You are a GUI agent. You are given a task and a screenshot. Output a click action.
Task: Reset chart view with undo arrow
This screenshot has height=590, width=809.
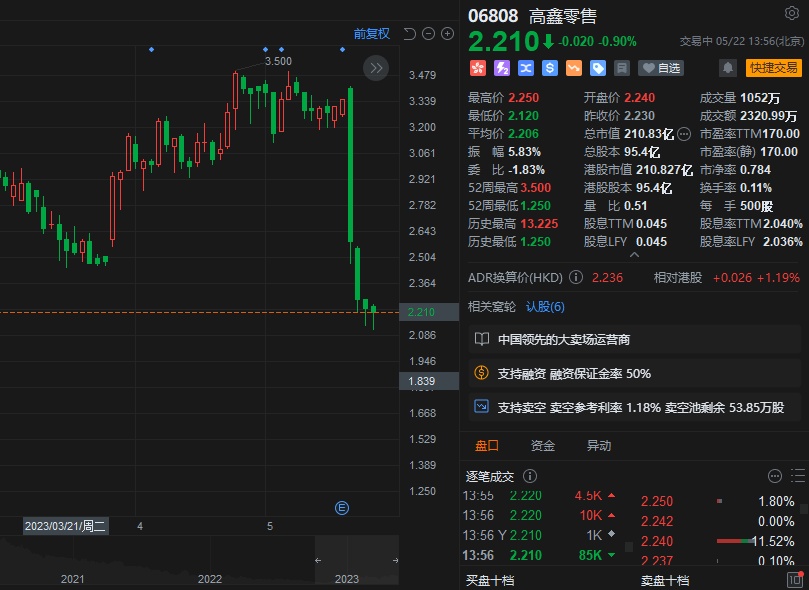(x=408, y=34)
